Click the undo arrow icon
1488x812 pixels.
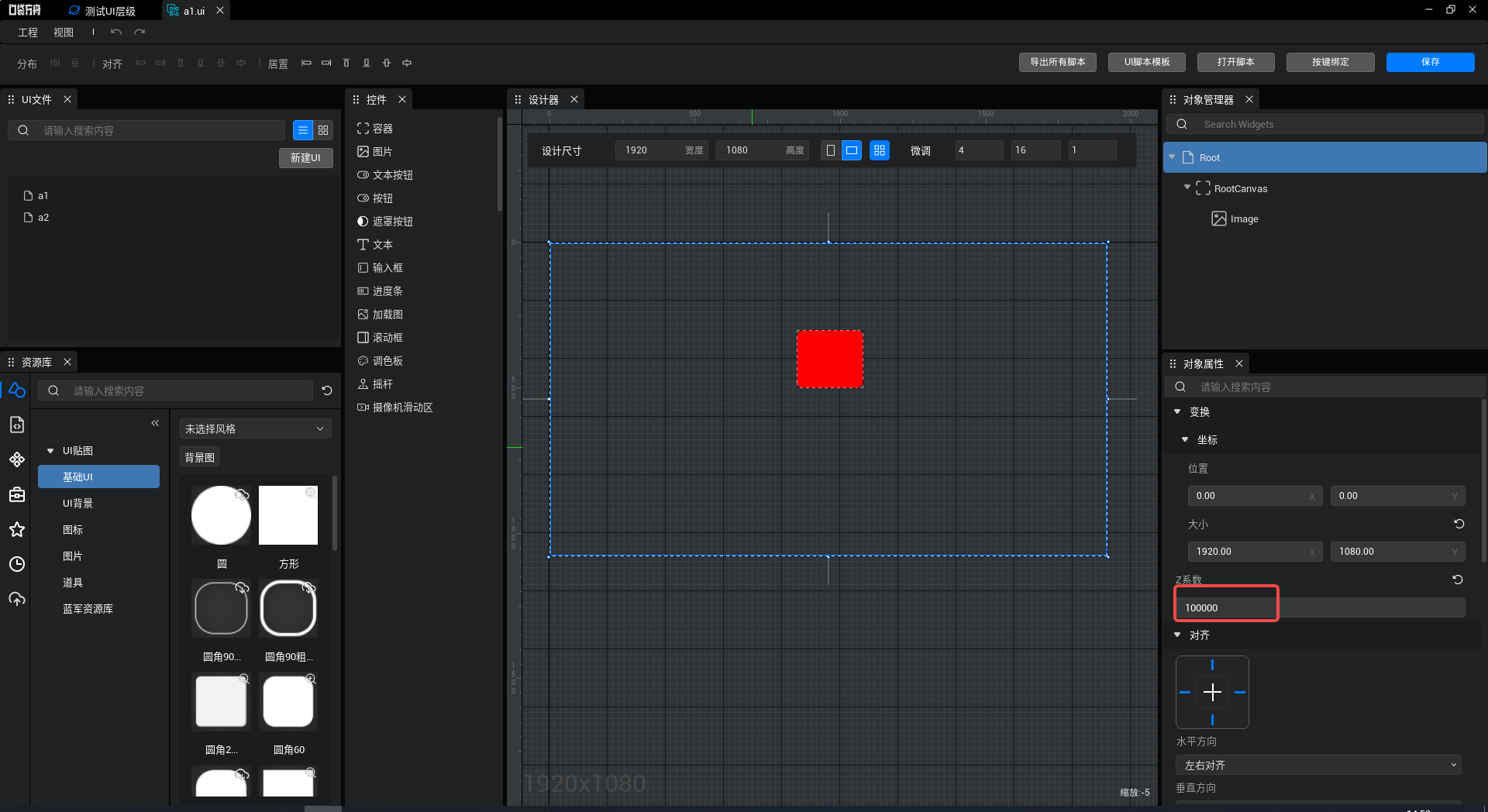click(x=116, y=32)
